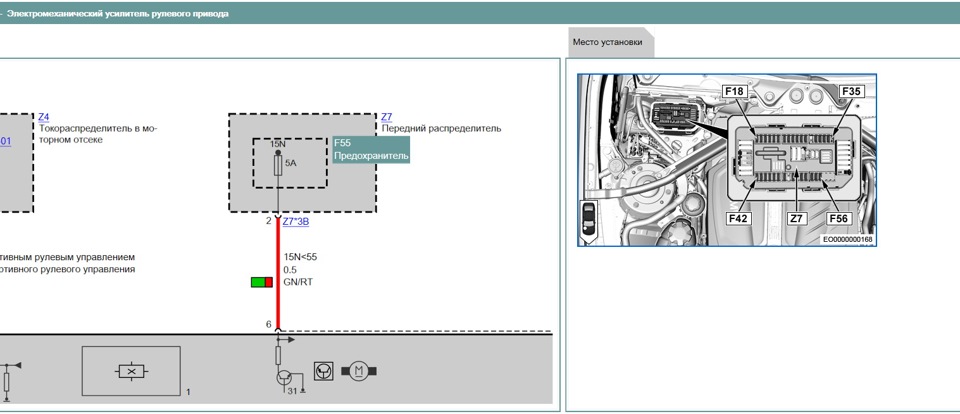
Task: Click the 15N terminal label above fuse
Action: coord(278,144)
